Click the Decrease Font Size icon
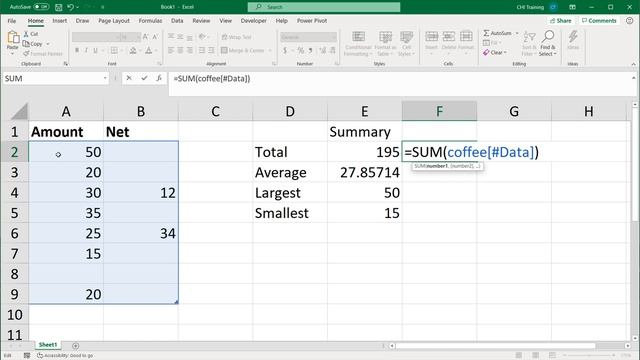Image resolution: width=640 pixels, height=360 pixels. coord(155,37)
